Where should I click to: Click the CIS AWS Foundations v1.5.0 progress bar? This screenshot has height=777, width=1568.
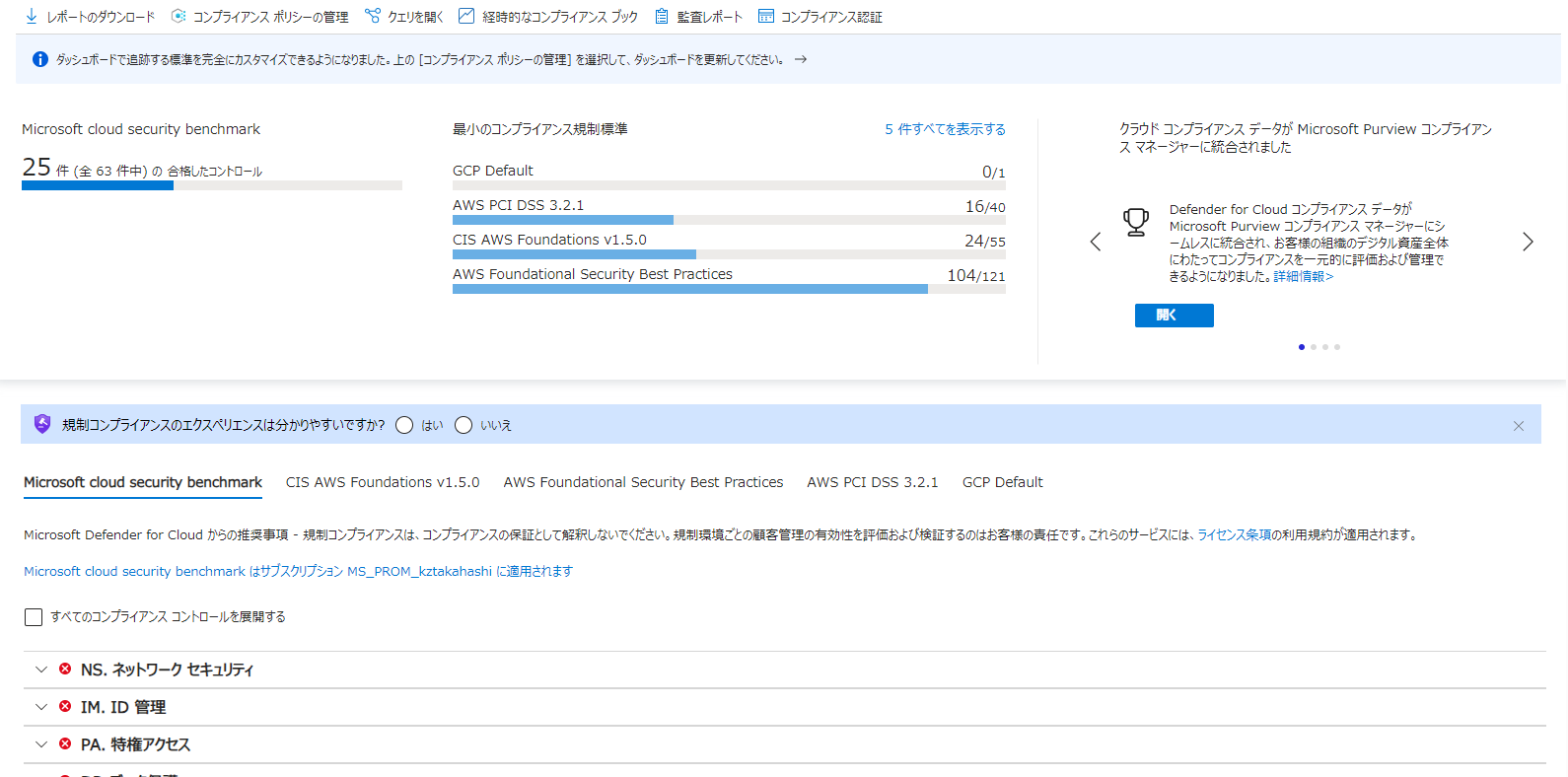click(x=729, y=254)
